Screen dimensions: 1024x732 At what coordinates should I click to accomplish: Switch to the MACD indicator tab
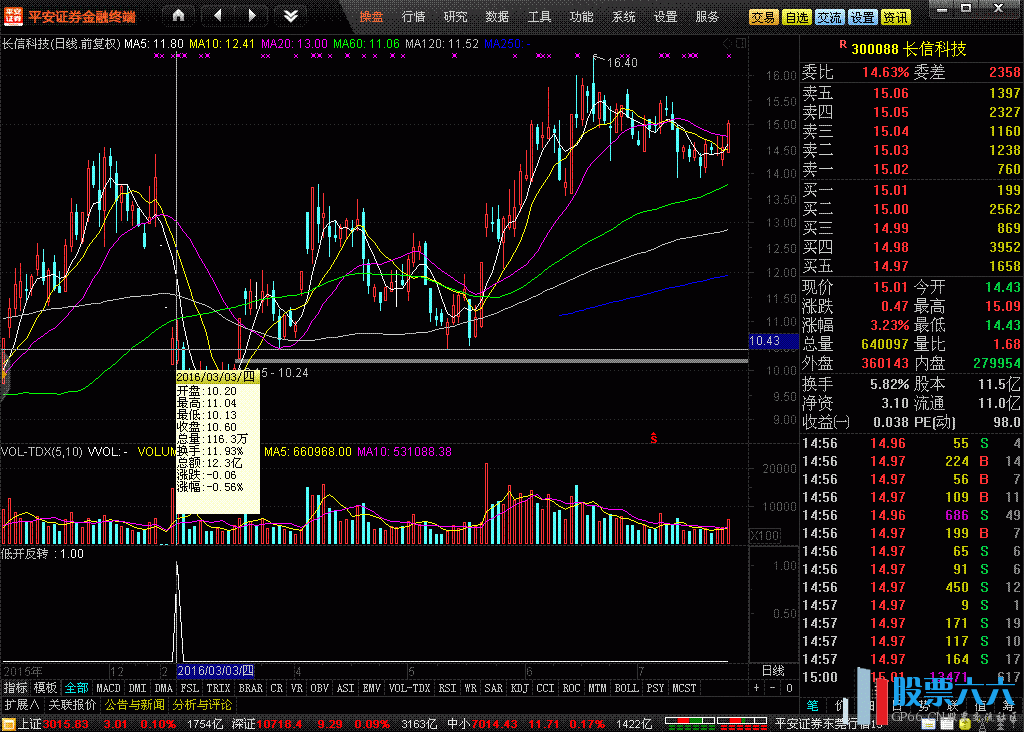pyautogui.click(x=108, y=688)
